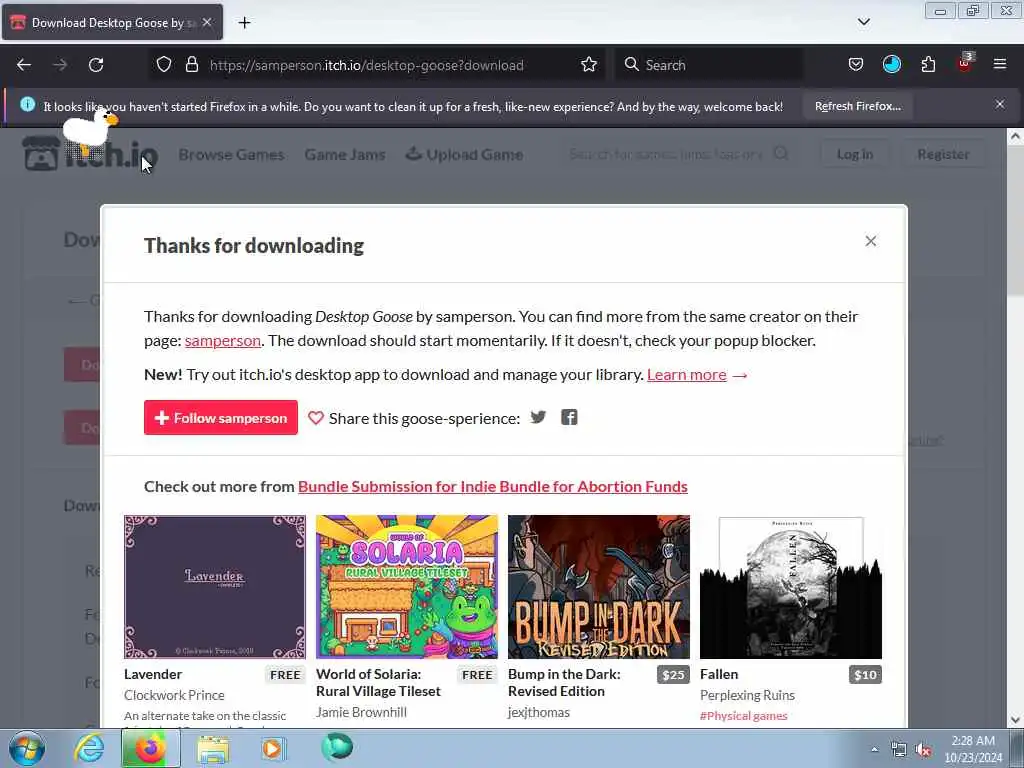This screenshot has height=768, width=1024.
Task: Click the $25 price badge
Action: click(x=673, y=675)
